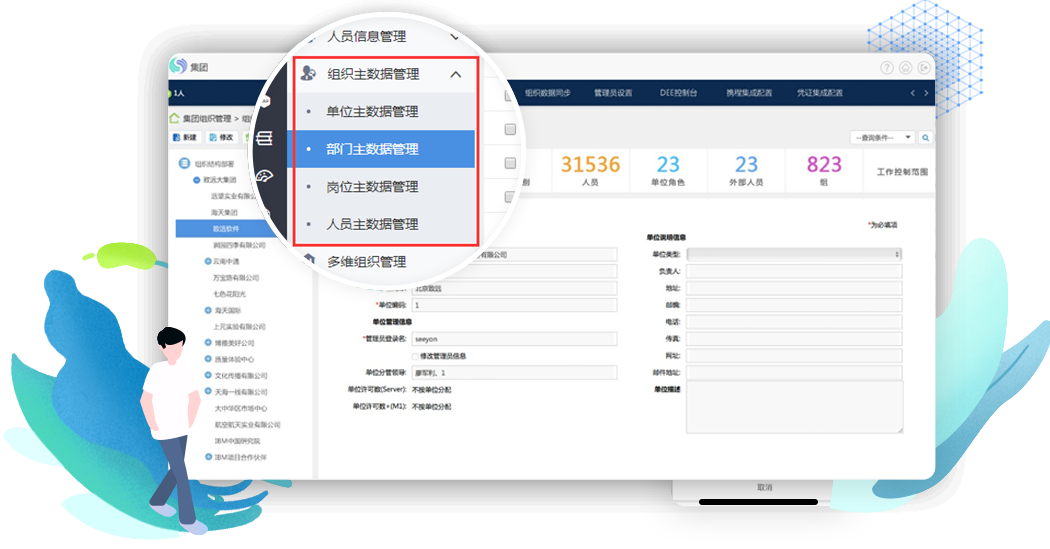1050x549 pixels.
Task: Check the 修改管理员信息 checkbox
Action: coord(416,356)
